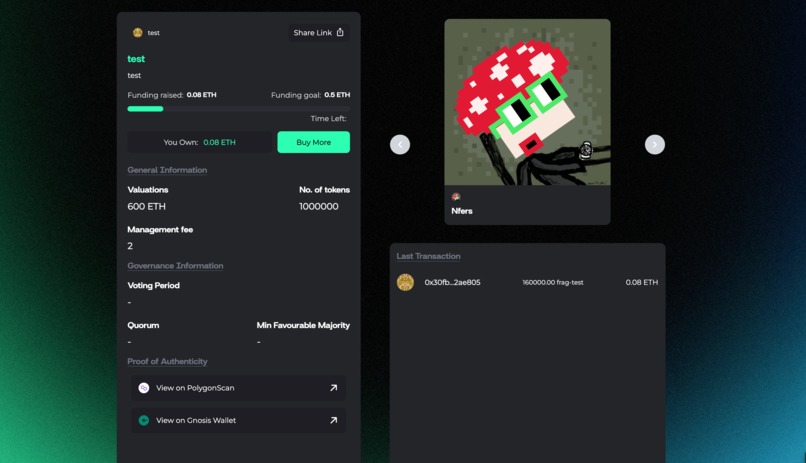Click the Proof of Authenticity heading

168,361
